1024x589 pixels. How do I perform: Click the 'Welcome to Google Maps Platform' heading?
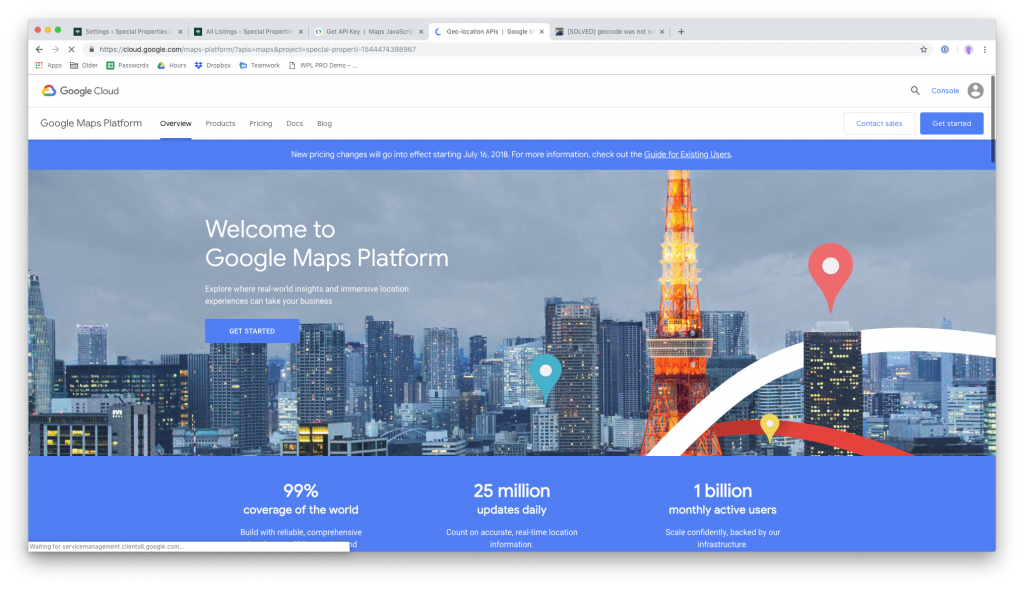coord(327,244)
